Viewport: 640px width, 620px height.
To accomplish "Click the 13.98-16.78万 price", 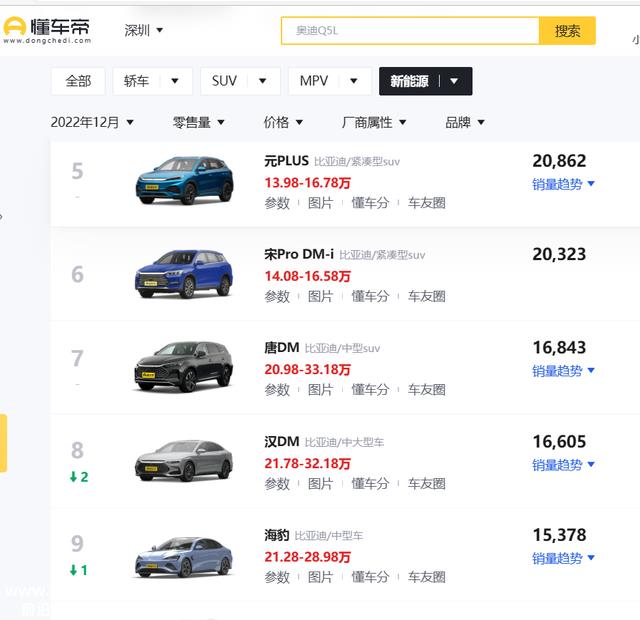I will coord(307,183).
